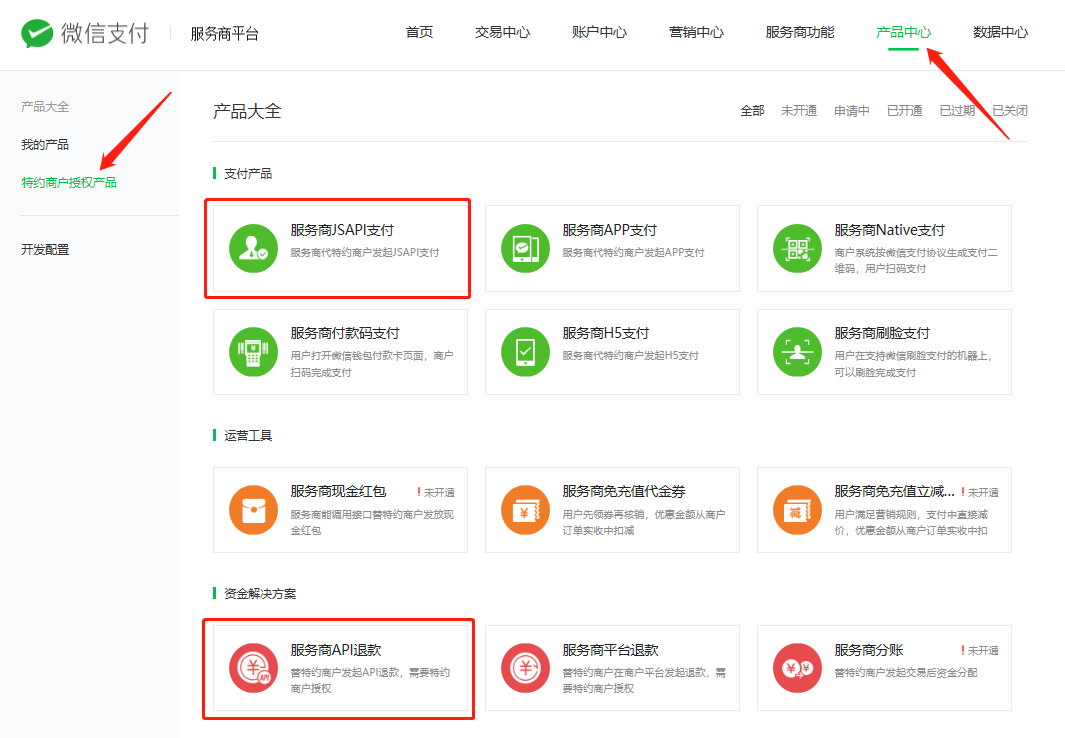The width and height of the screenshot is (1065, 738).
Task: Open the 交易中心 navigation tab
Action: [503, 32]
